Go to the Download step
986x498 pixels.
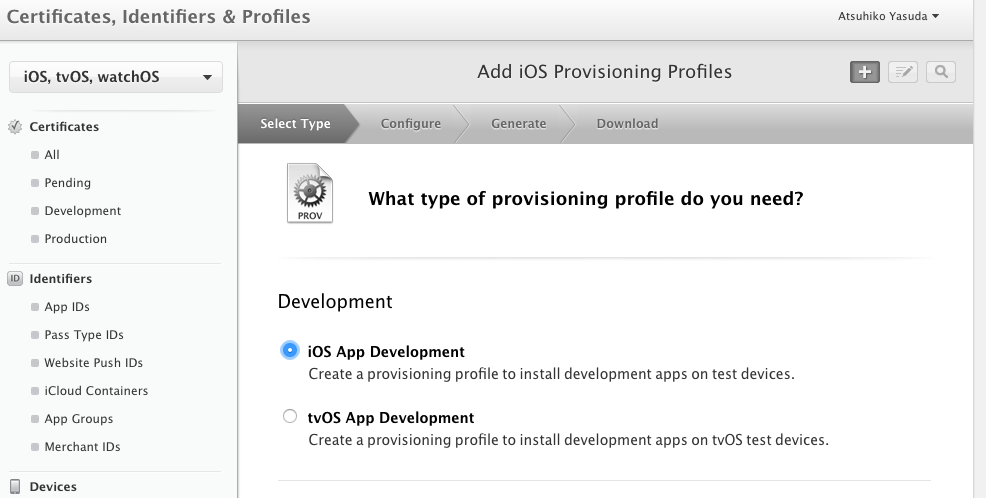[x=628, y=123]
